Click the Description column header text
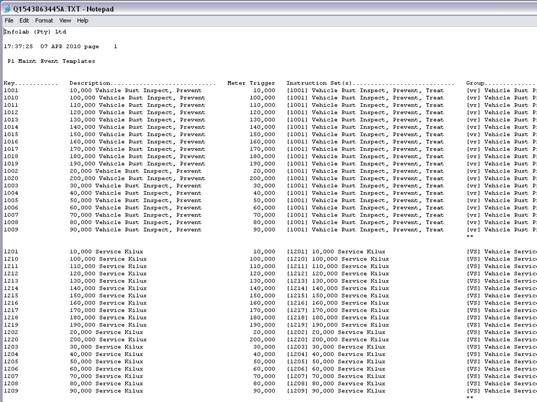 pyautogui.click(x=90, y=83)
